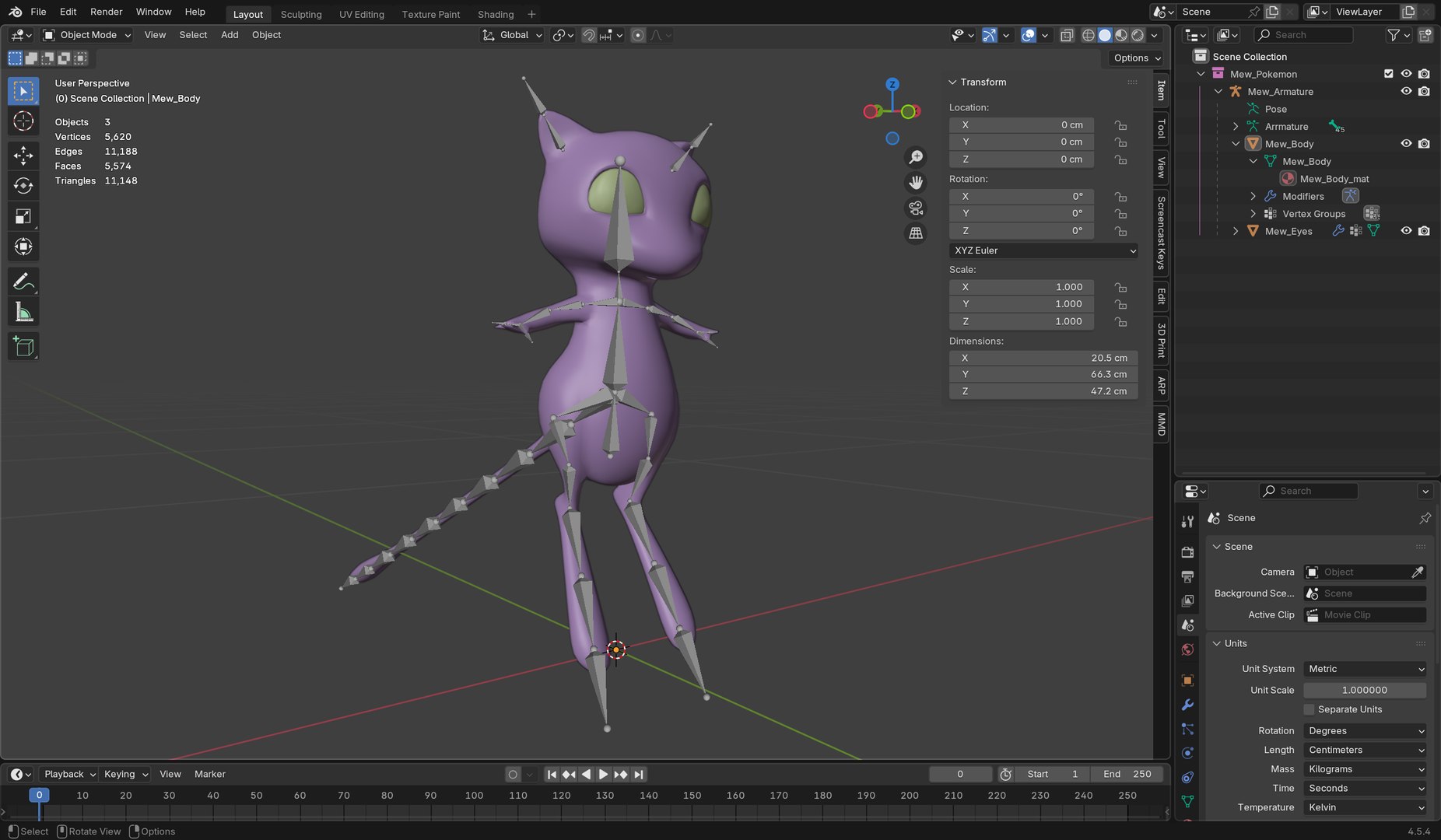The height and width of the screenshot is (840, 1441).
Task: Click the pan view hand icon
Action: click(x=916, y=183)
